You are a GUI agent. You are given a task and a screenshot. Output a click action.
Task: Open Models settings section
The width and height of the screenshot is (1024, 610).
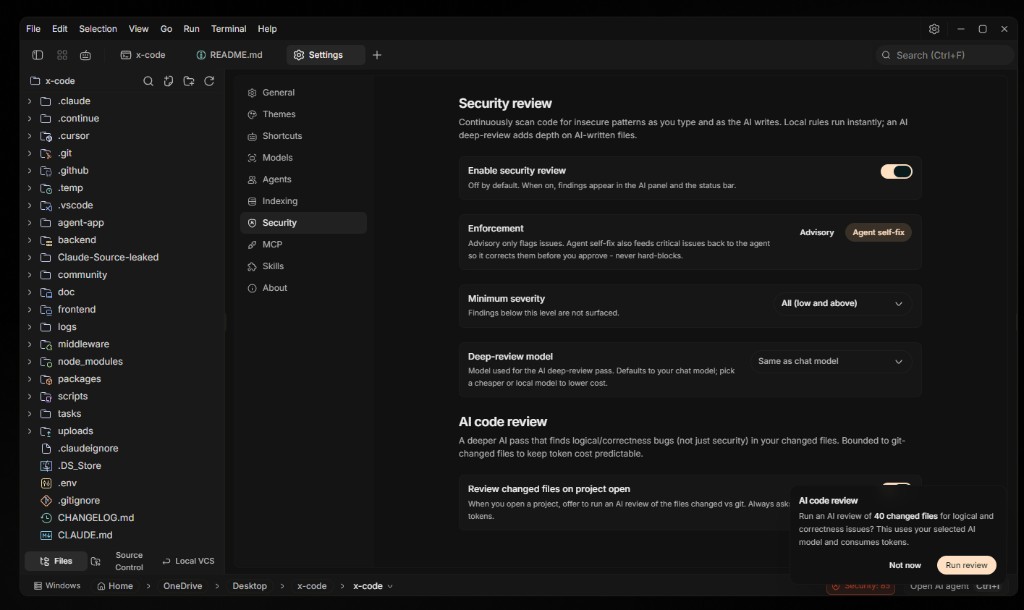(x=303, y=157)
